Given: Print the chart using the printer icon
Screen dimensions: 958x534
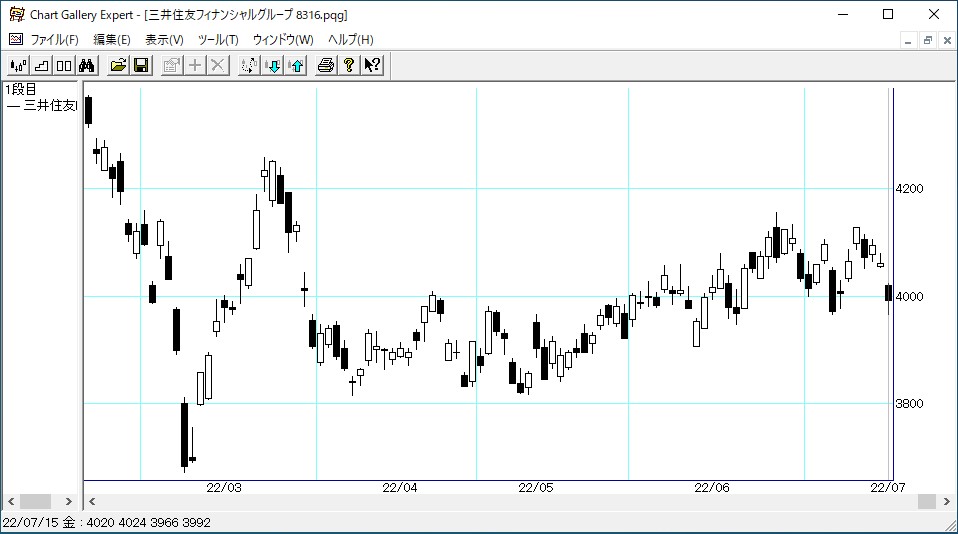Looking at the screenshot, I should click(x=326, y=66).
